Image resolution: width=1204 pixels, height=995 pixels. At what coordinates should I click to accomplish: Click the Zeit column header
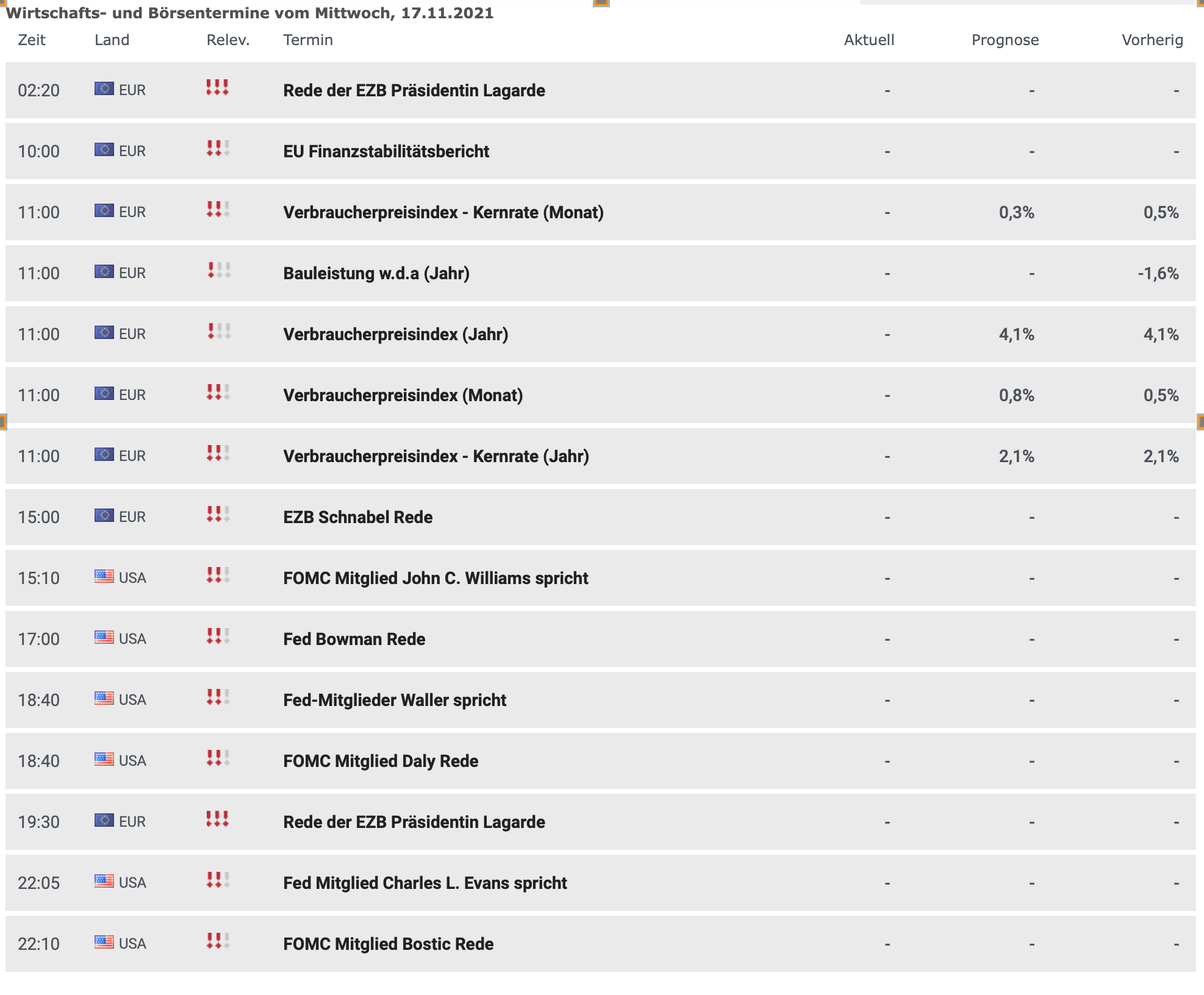32,40
